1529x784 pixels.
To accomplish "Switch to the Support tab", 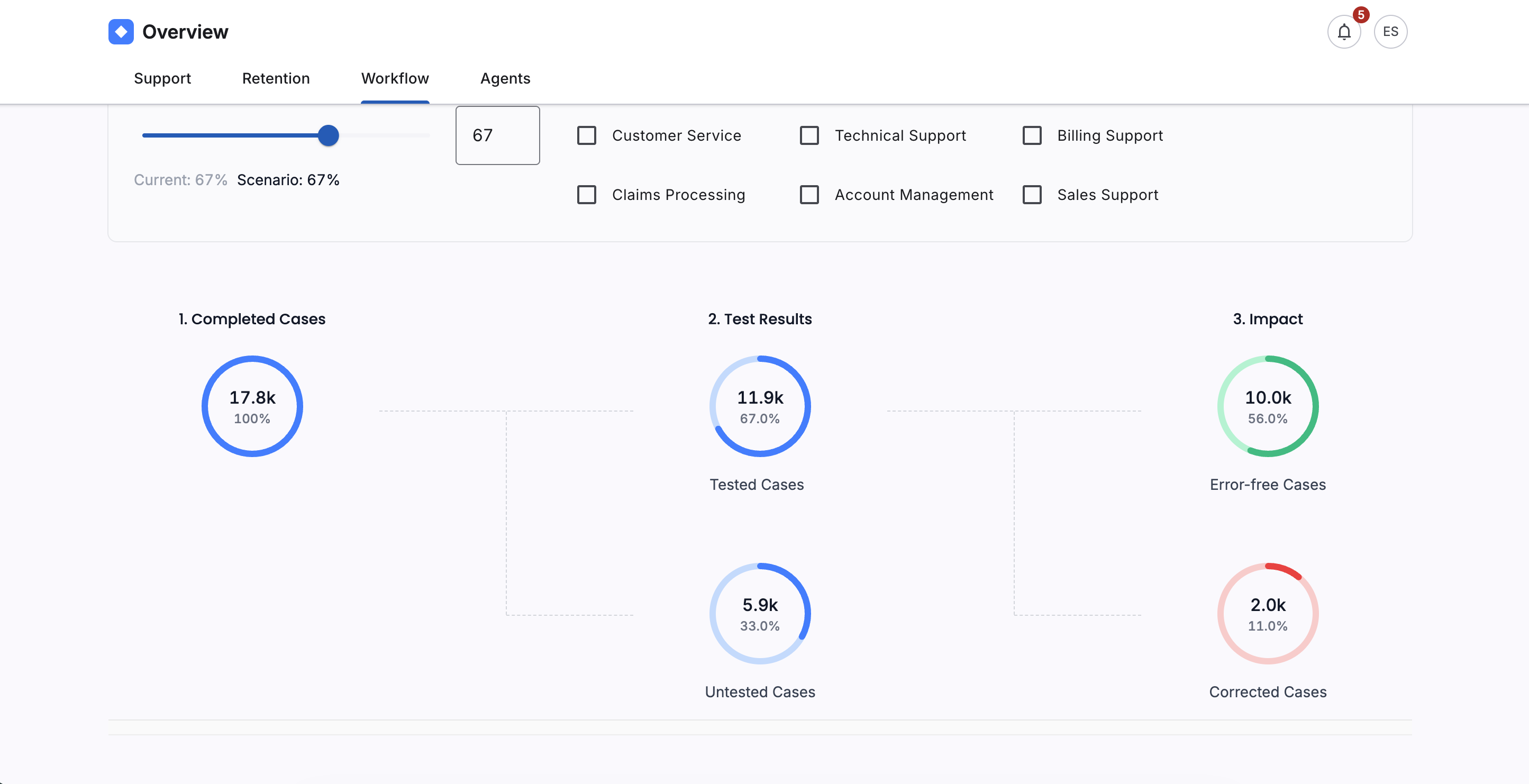I will [162, 79].
